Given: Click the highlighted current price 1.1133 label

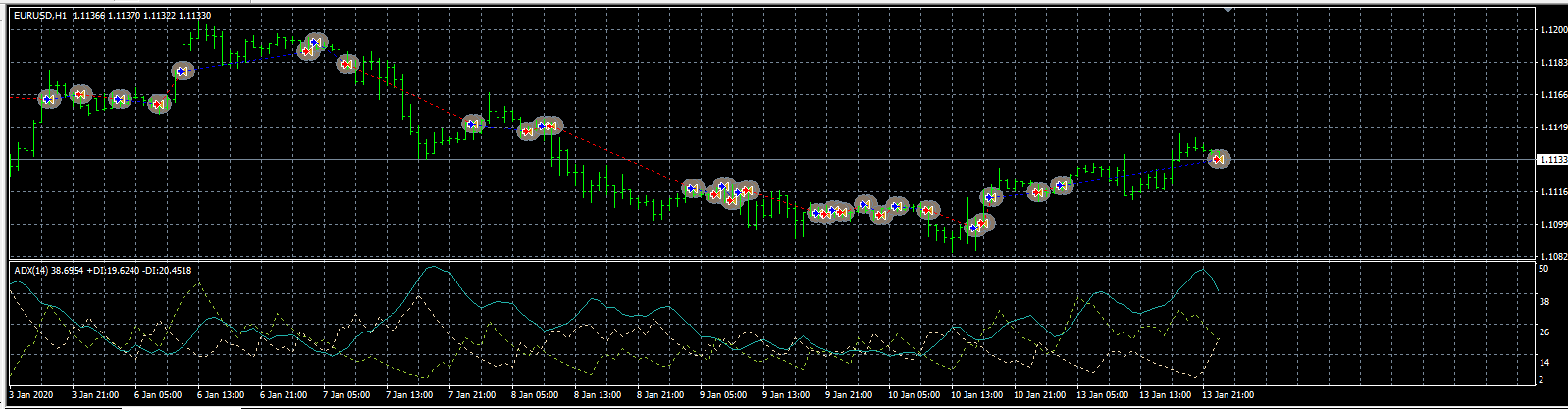Looking at the screenshot, I should pyautogui.click(x=1552, y=159).
